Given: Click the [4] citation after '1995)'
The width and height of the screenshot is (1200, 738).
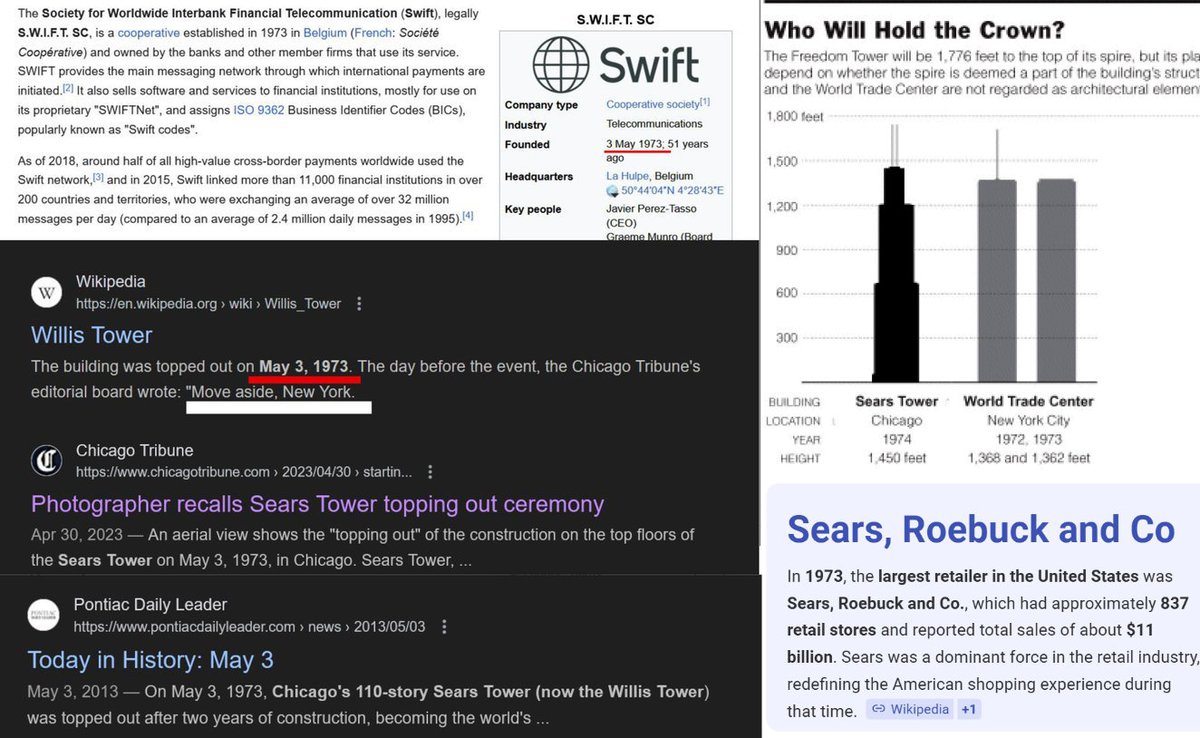Looking at the screenshot, I should (x=467, y=216).
